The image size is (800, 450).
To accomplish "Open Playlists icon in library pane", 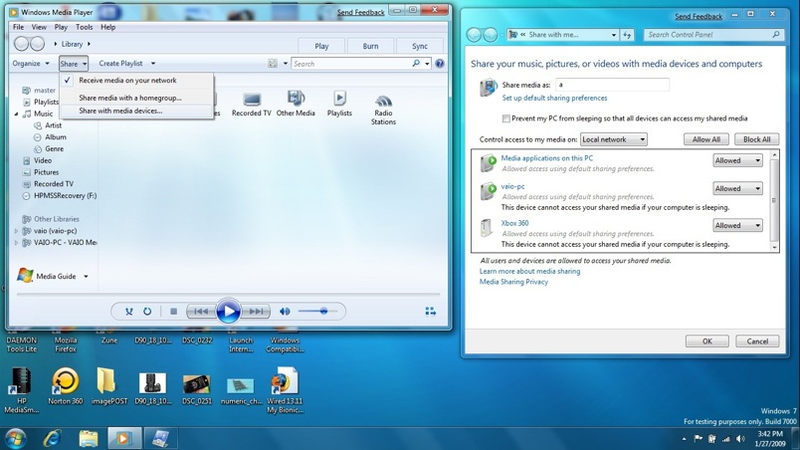I will [x=339, y=104].
